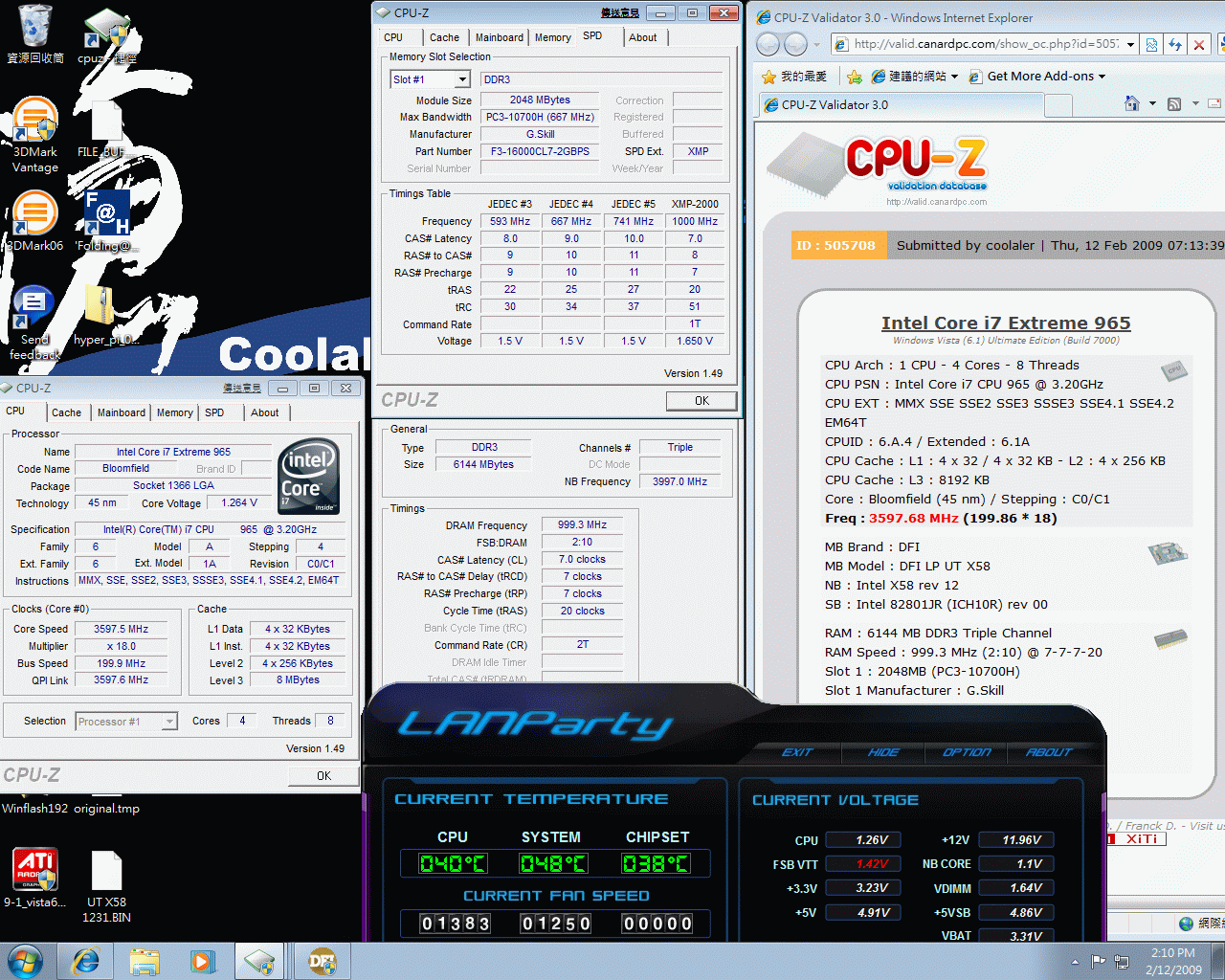Switch to SPD tab in lower-left CPU-Z window
This screenshot has width=1225, height=980.
(x=214, y=412)
